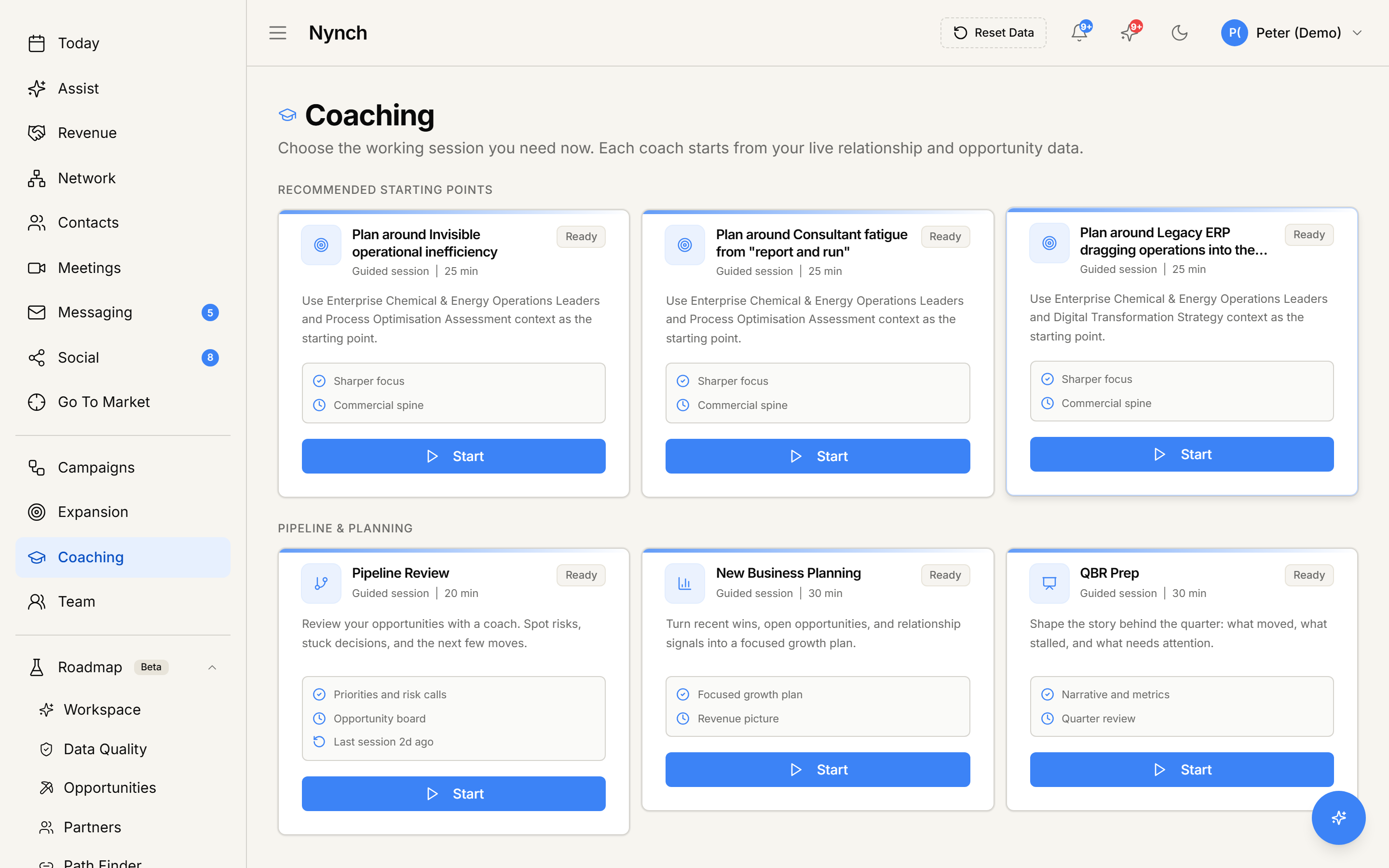
Task: Click the QBR Prep presentation icon
Action: [1049, 583]
